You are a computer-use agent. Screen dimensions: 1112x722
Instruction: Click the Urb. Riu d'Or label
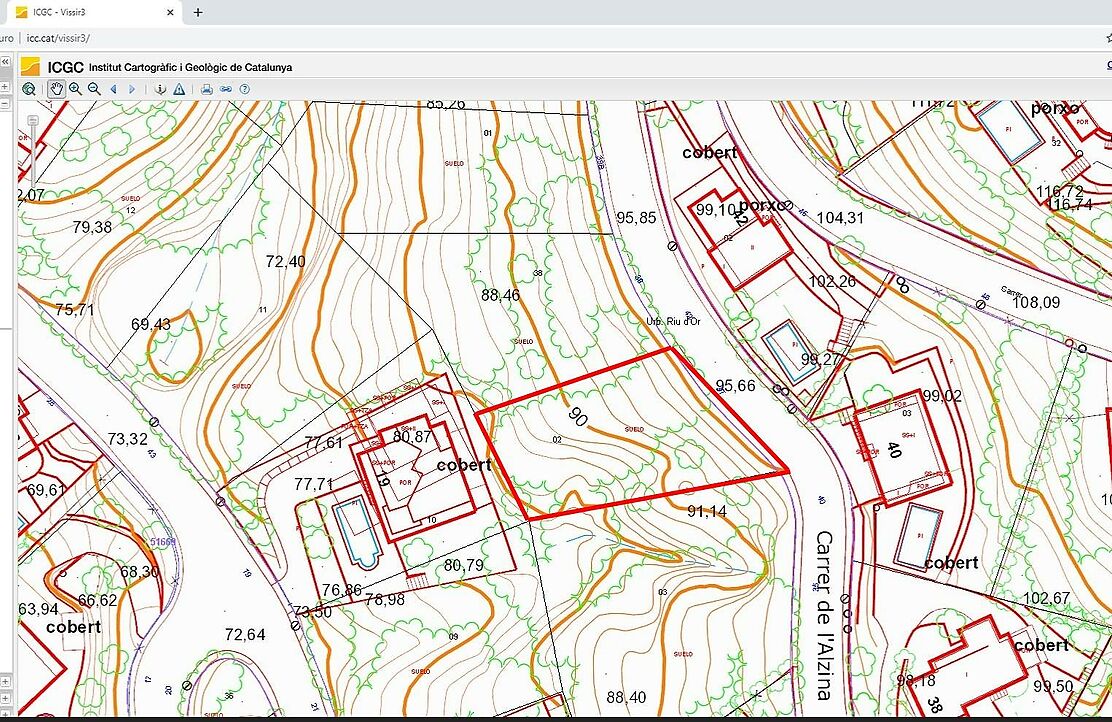pos(673,321)
